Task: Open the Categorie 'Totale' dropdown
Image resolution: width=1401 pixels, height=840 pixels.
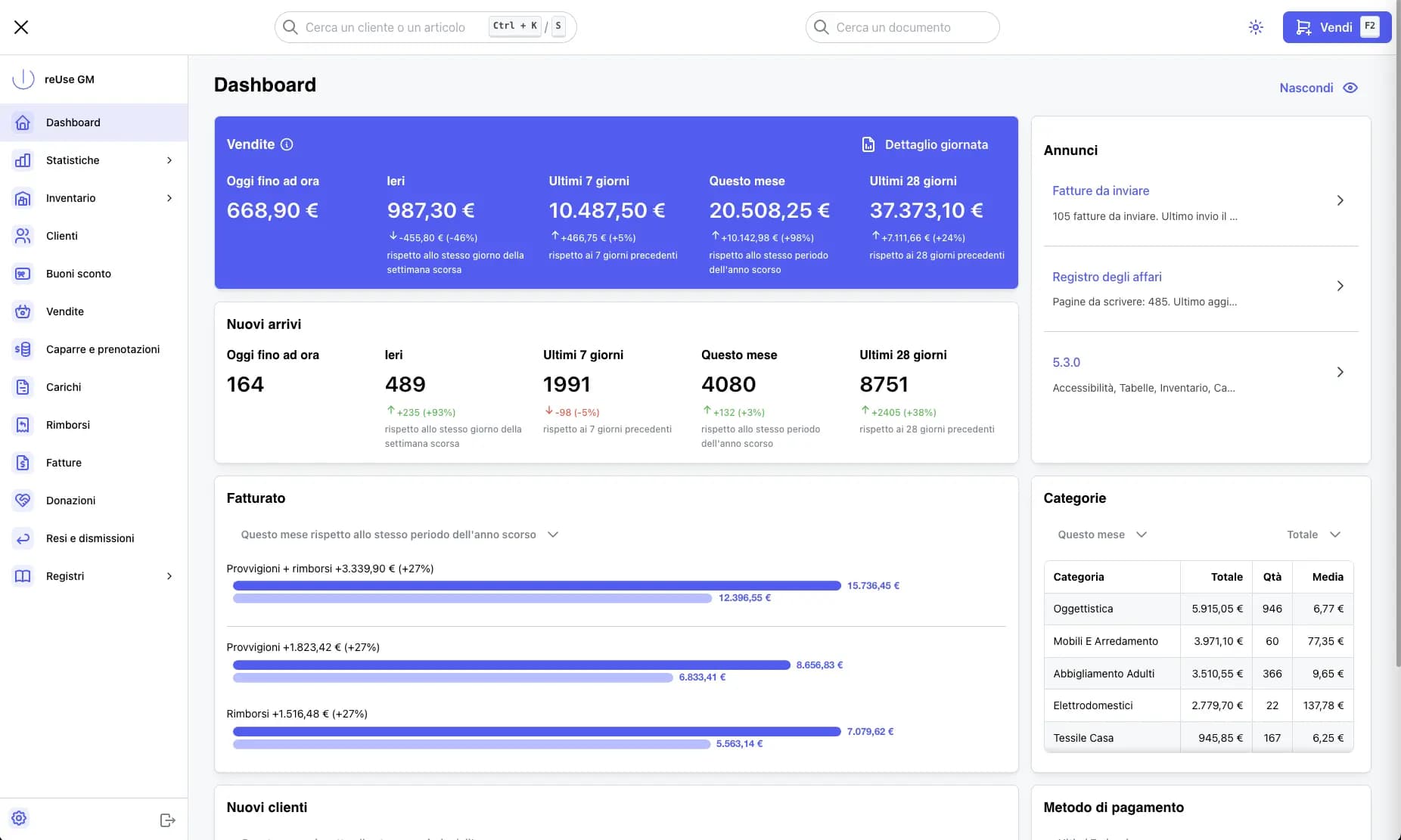Action: tap(1314, 535)
